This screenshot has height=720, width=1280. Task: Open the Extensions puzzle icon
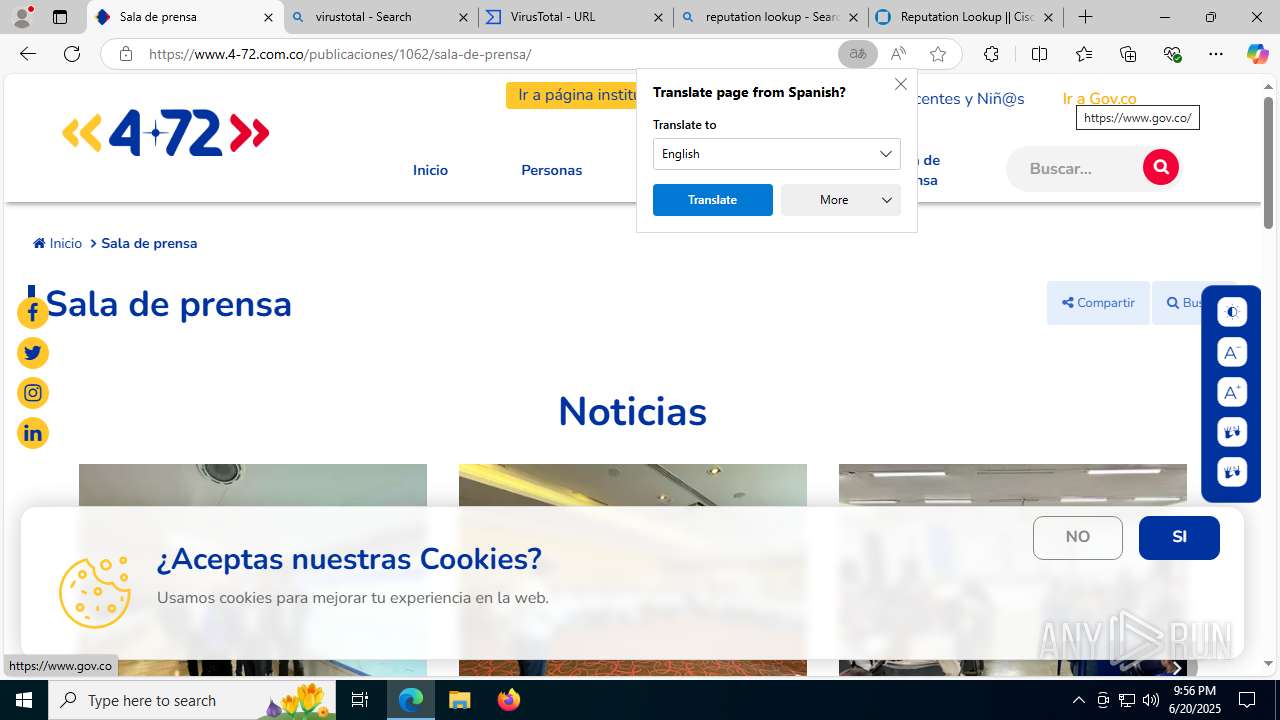coord(991,54)
